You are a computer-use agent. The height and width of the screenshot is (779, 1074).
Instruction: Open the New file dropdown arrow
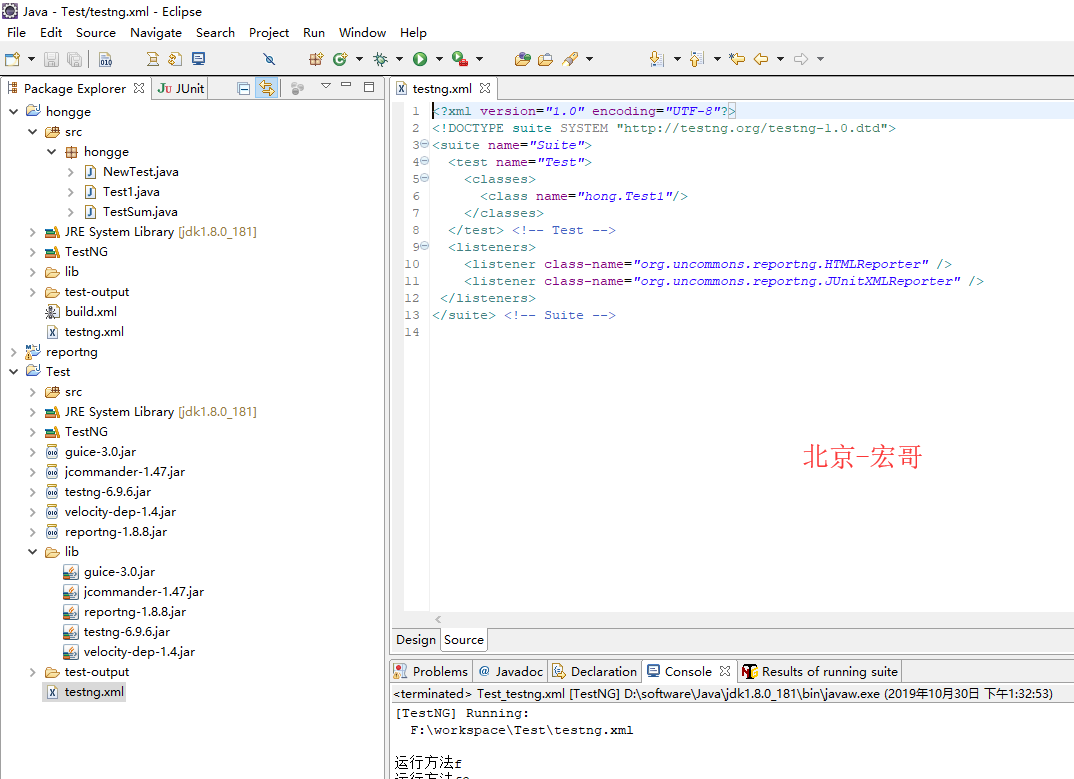[31, 59]
